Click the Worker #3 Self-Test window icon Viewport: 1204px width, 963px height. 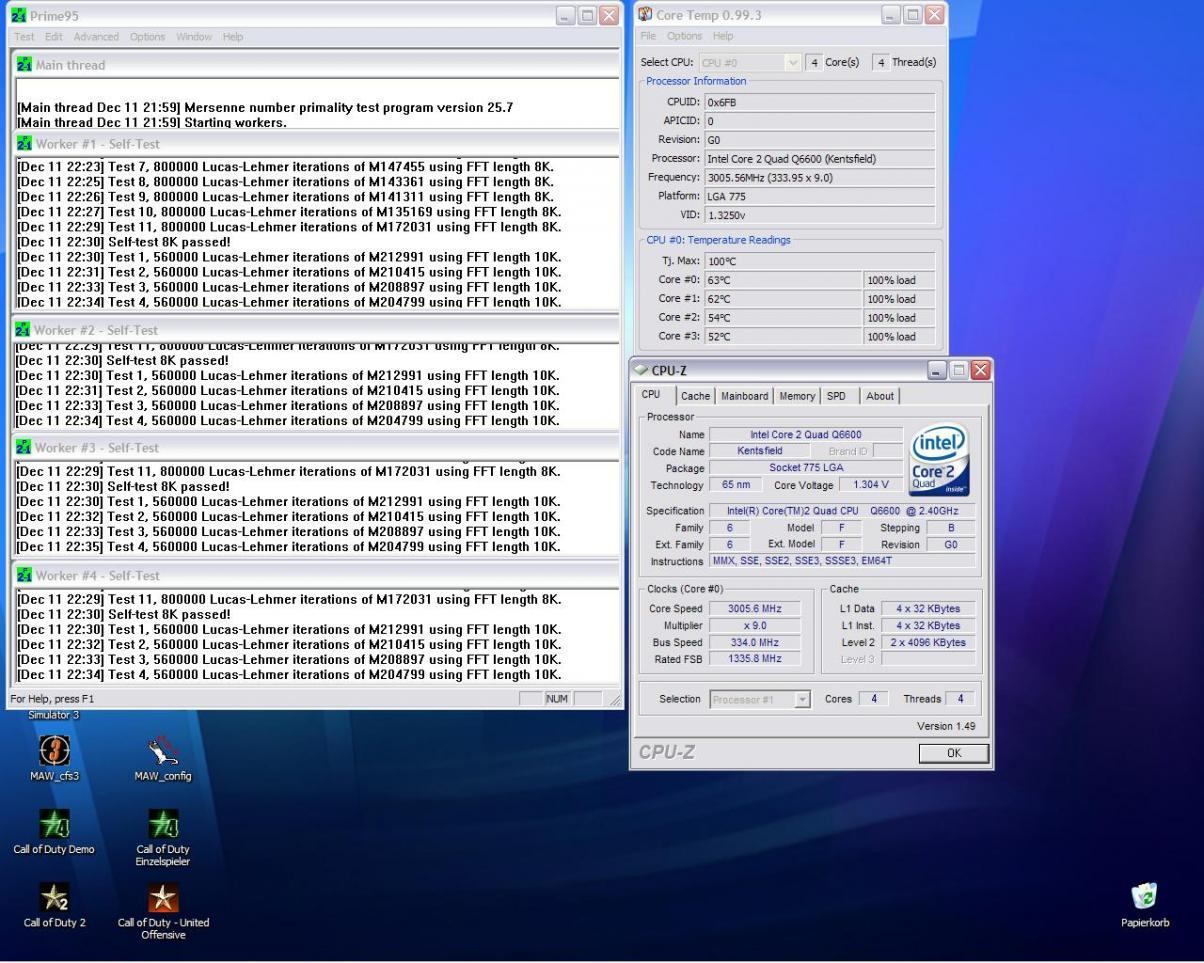pos(24,448)
